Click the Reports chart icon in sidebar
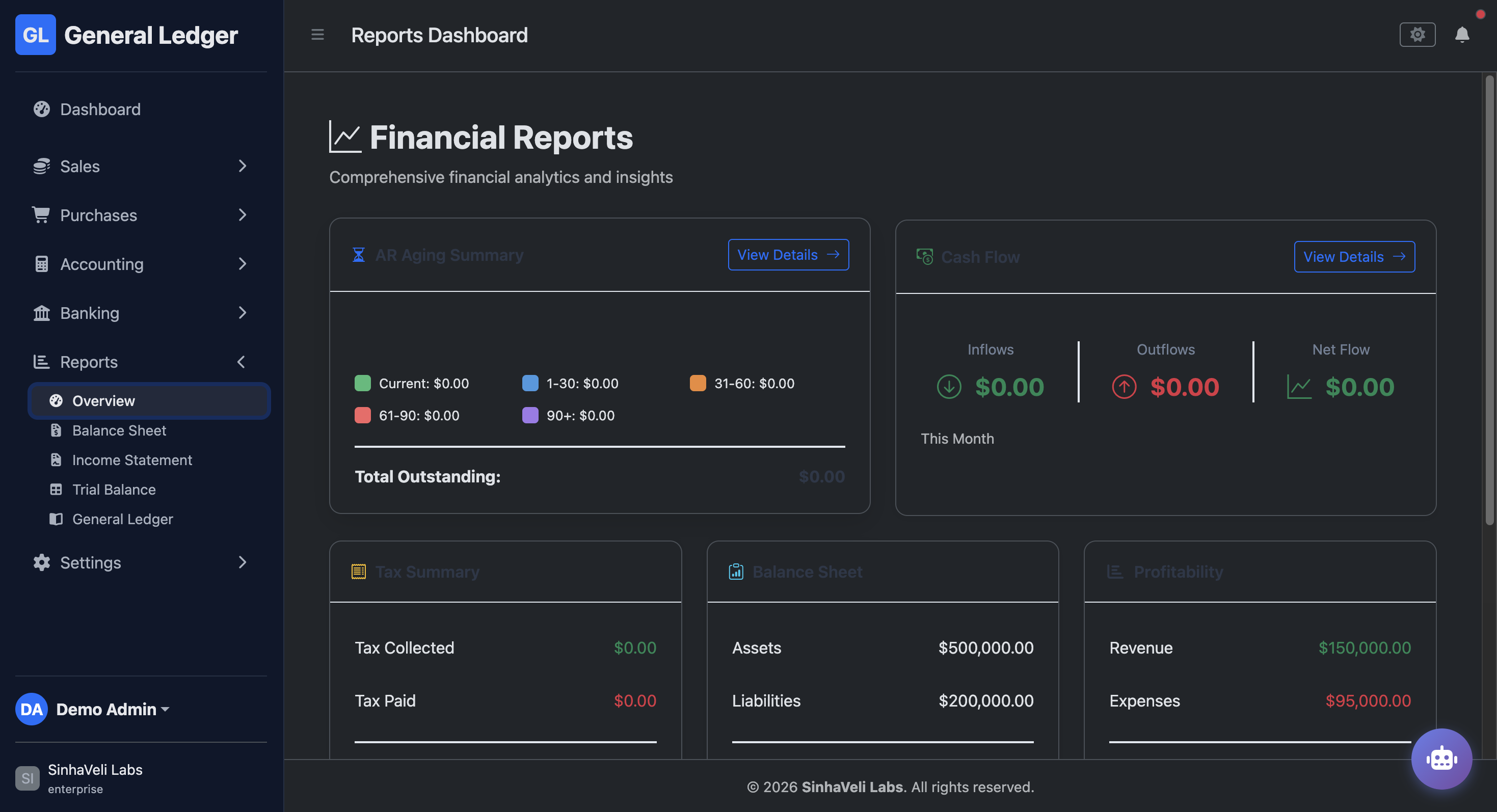This screenshot has height=812, width=1497. click(x=42, y=361)
